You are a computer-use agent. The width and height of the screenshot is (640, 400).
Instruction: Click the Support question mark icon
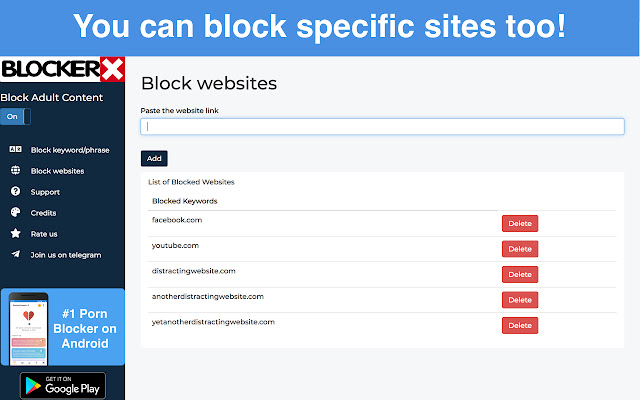[15, 191]
